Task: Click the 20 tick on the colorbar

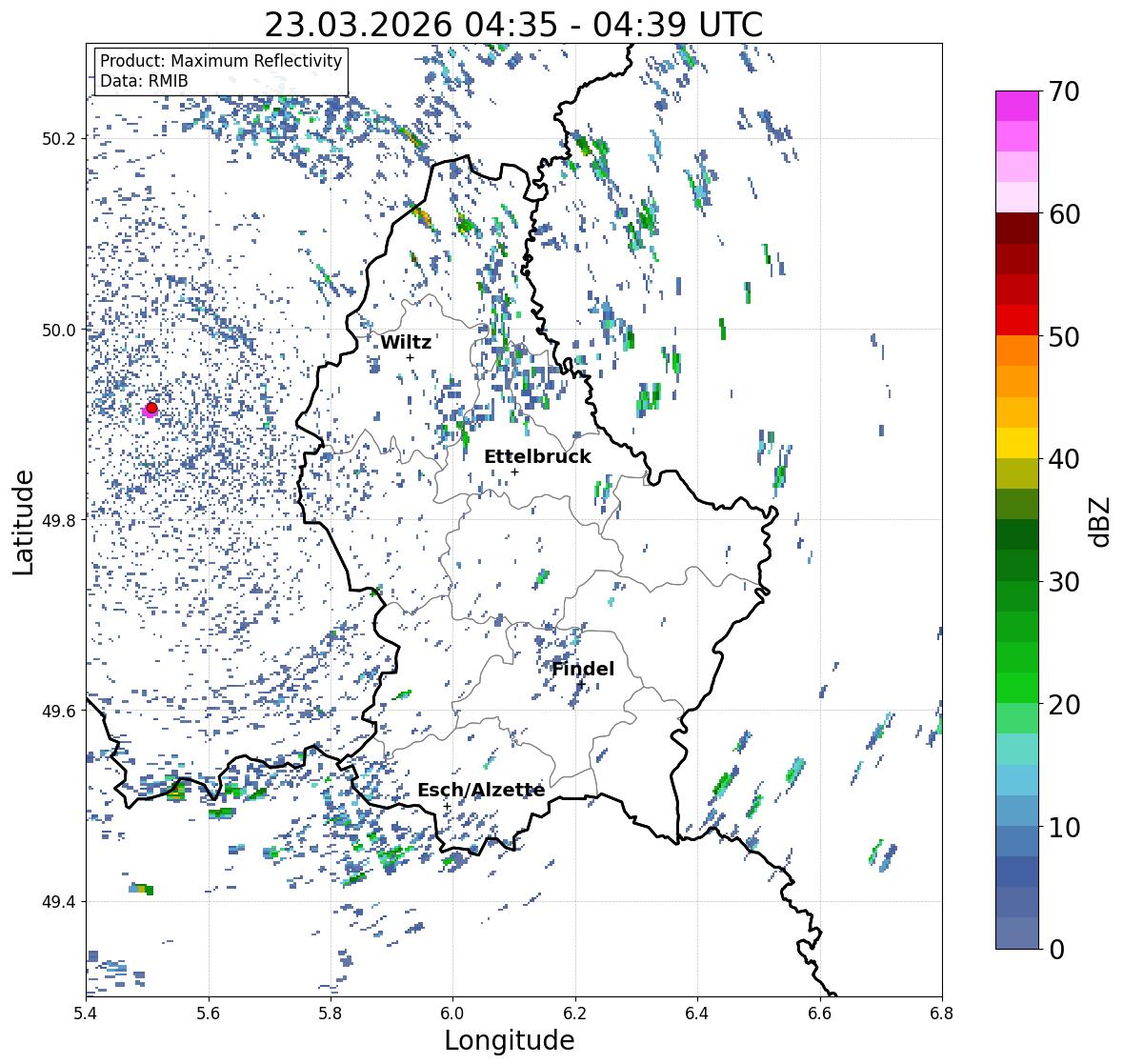Action: [1064, 705]
